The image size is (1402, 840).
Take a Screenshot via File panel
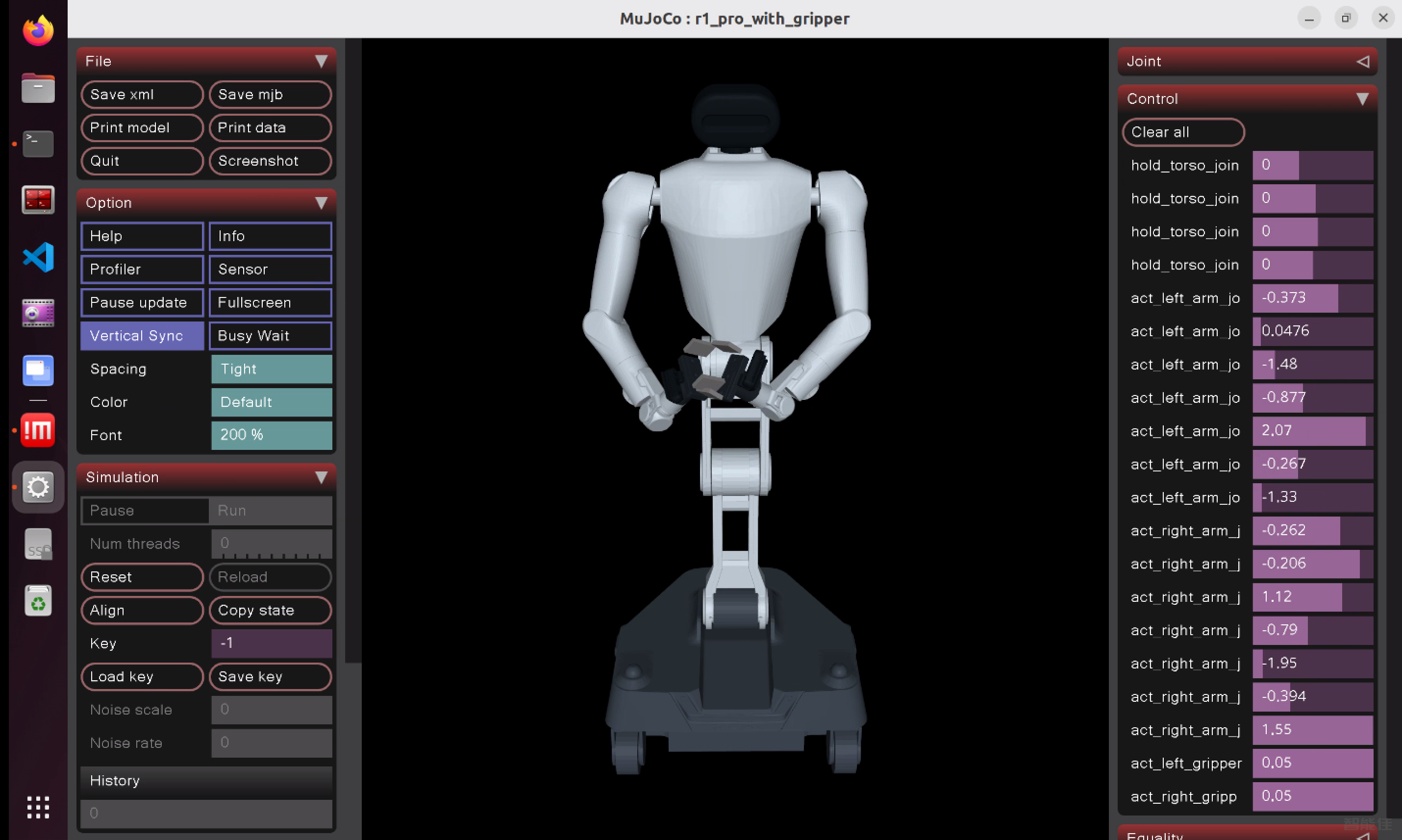(x=271, y=161)
